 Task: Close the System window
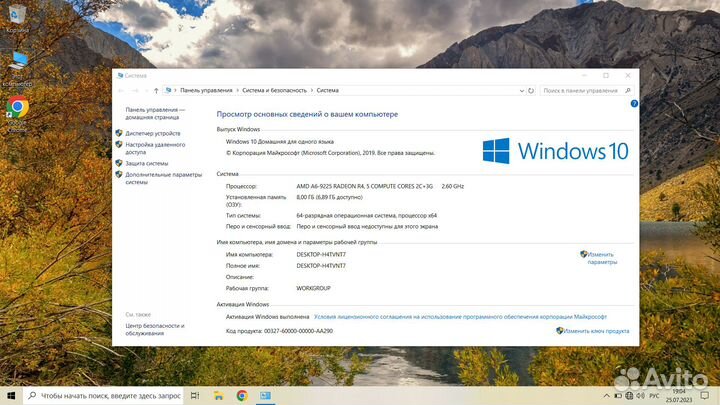[x=628, y=75]
